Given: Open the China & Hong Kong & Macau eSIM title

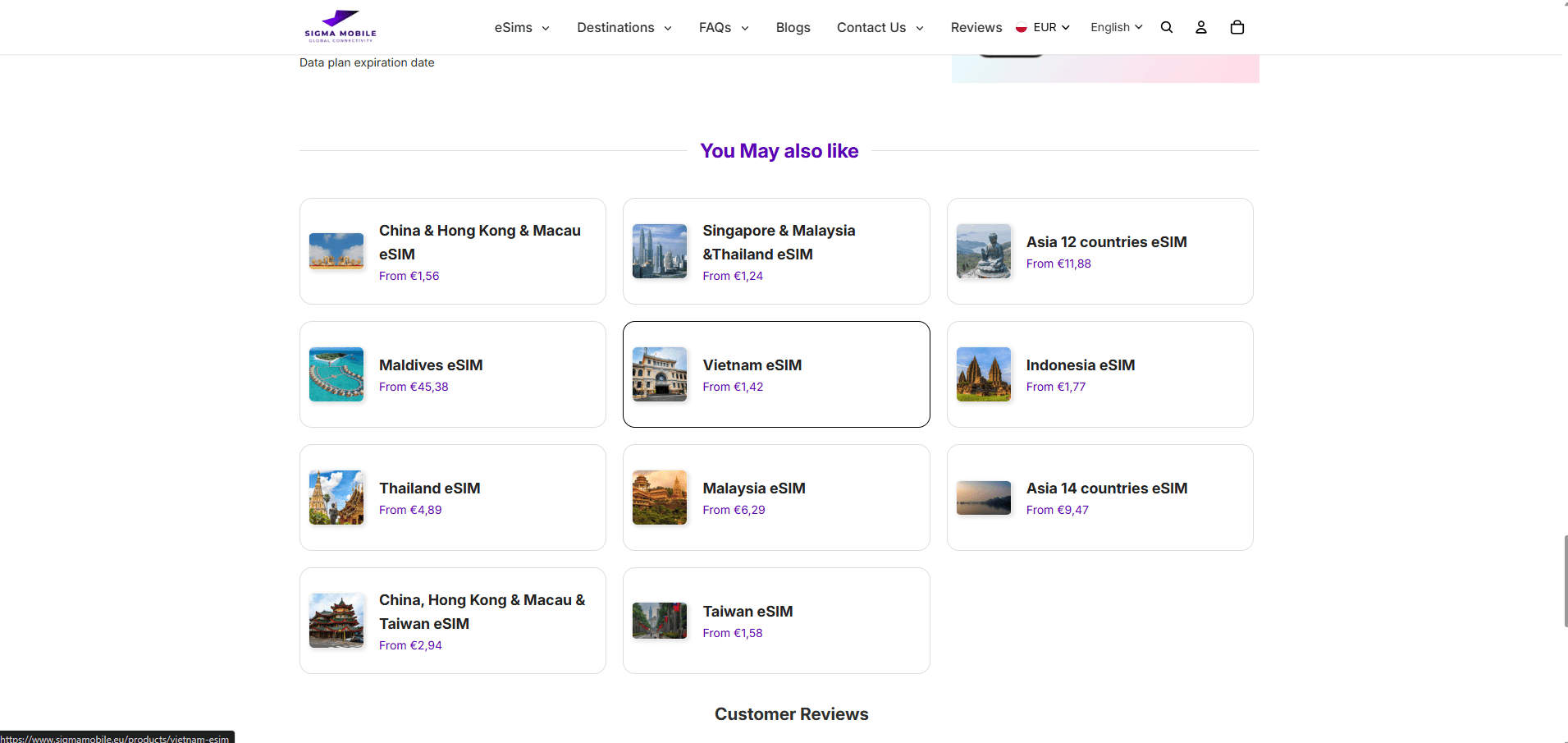Looking at the screenshot, I should point(480,242).
